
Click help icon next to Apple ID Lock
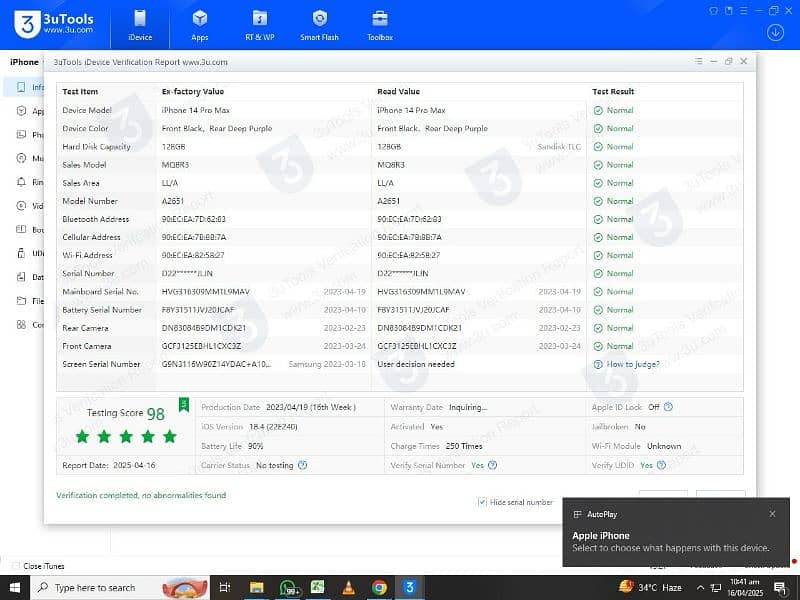[668, 407]
